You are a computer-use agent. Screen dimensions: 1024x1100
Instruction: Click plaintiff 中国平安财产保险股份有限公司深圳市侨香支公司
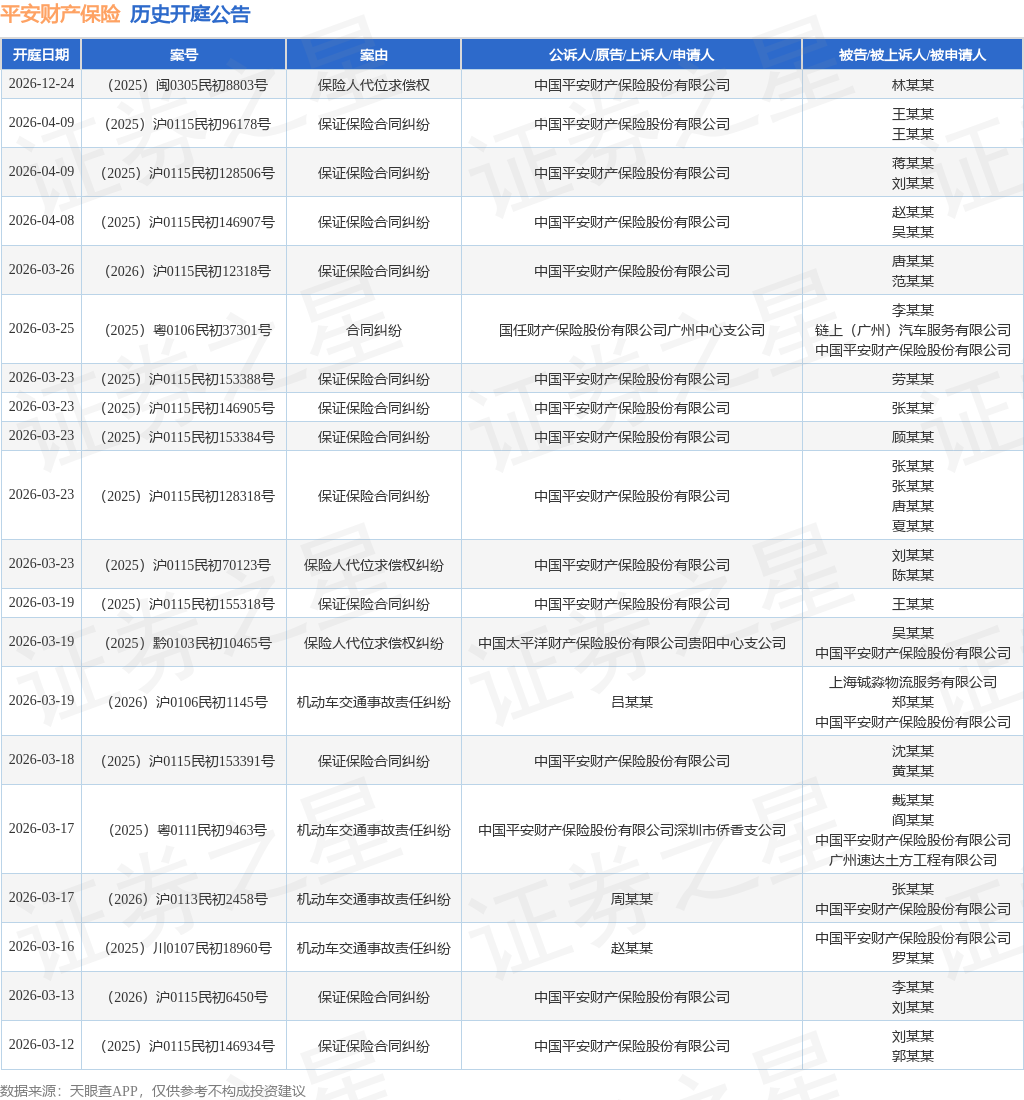tap(632, 830)
